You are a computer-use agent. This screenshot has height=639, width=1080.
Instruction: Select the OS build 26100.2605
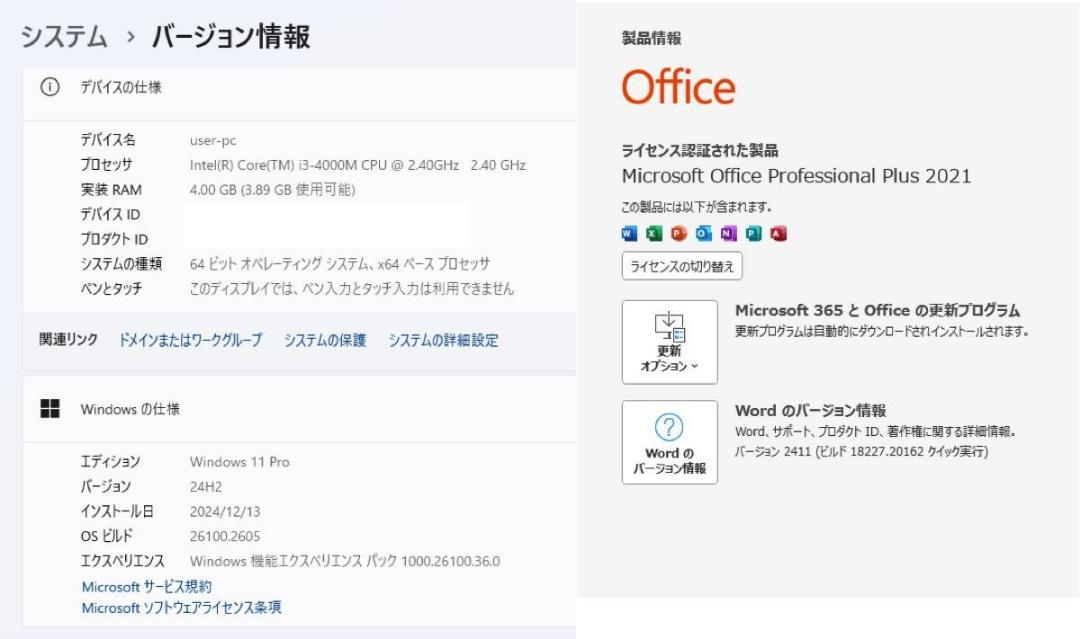coord(225,536)
